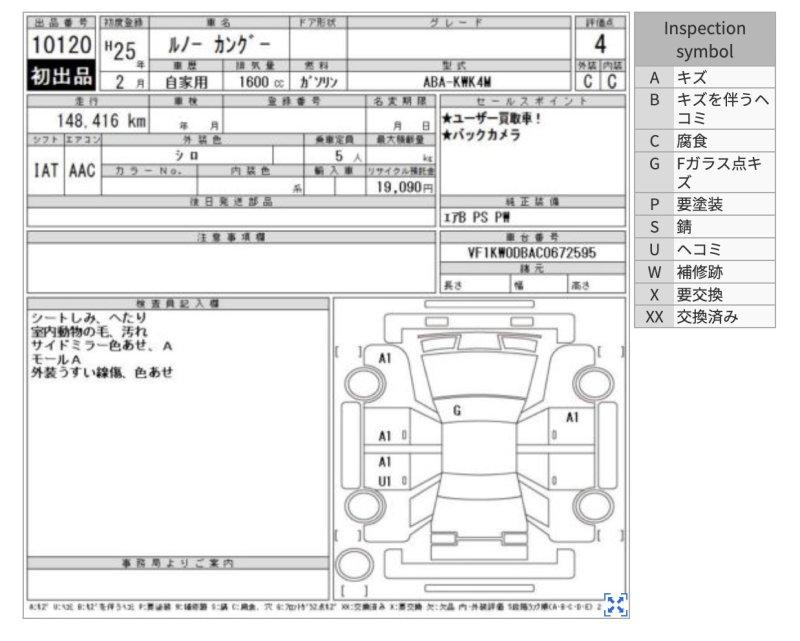Click the chassis number VF1KW0DBAC0672595
The image size is (800, 641).
pos(525,254)
